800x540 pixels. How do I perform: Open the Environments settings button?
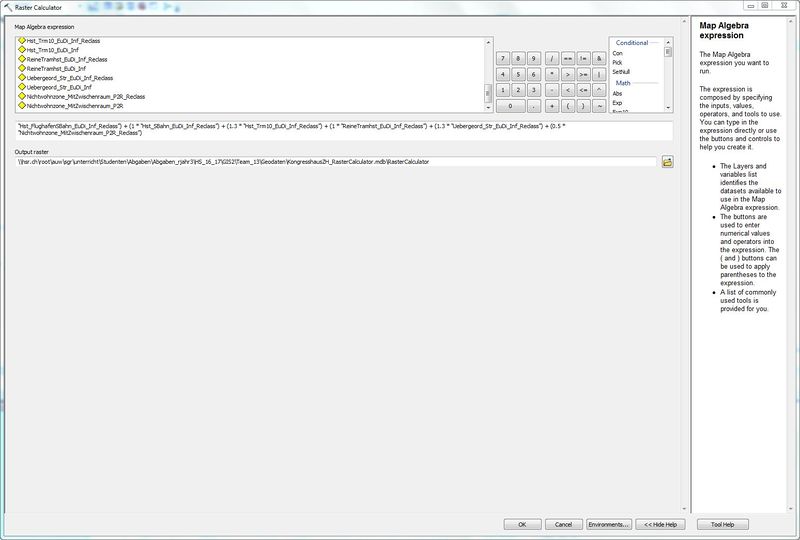pos(608,524)
